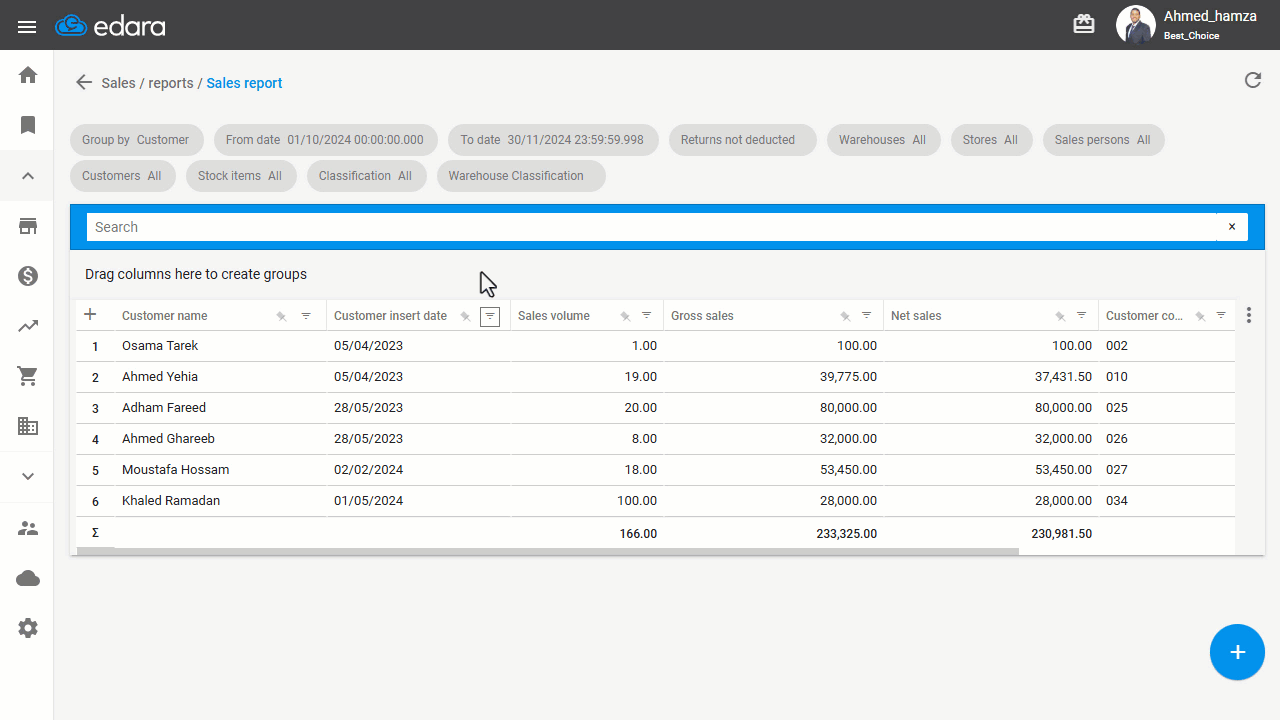This screenshot has height=720, width=1280.
Task: Select the Ahmed Yehia customer cell
Action: coord(221,377)
